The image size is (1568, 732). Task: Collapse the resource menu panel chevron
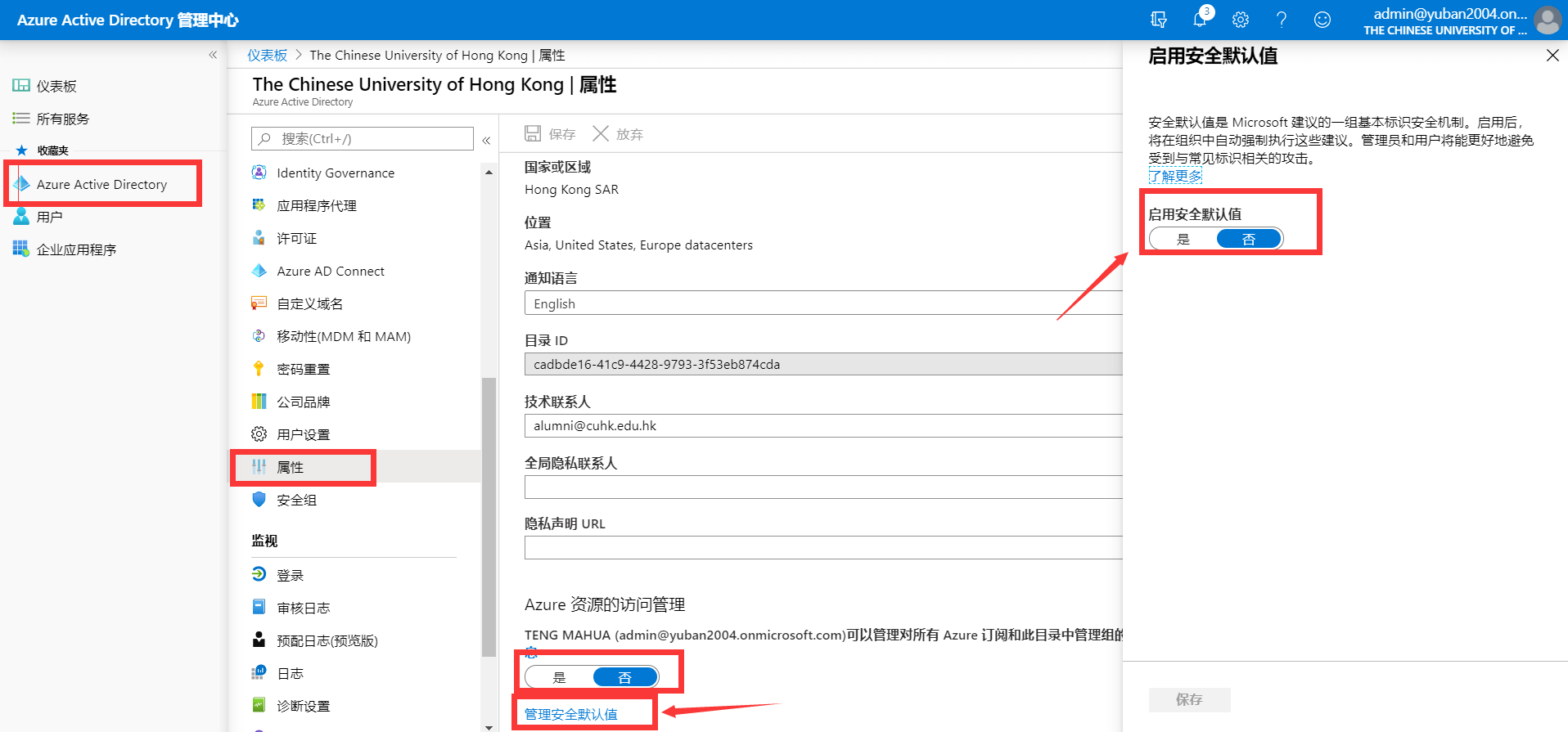[486, 141]
